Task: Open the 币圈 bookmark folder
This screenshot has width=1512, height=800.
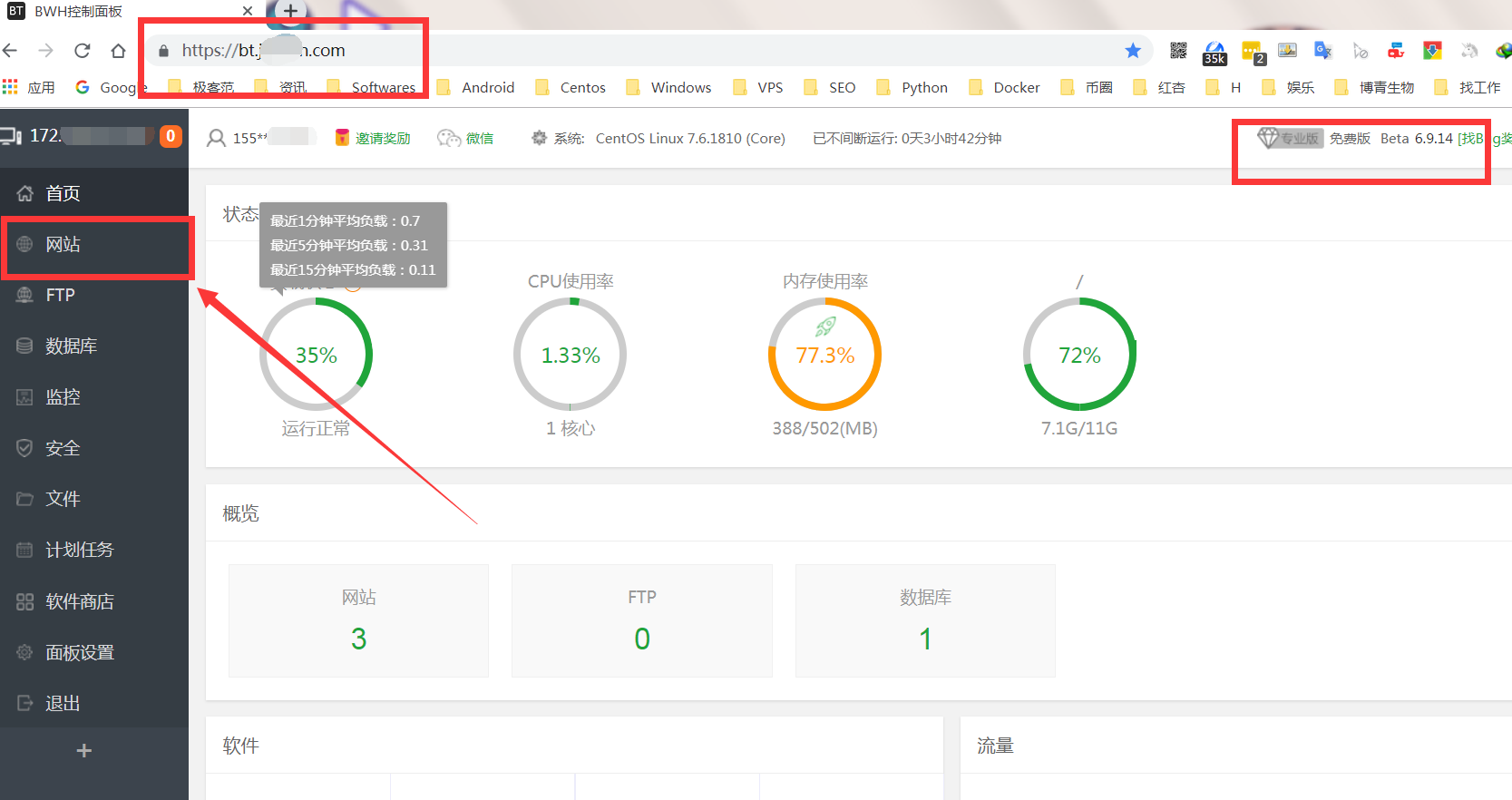Action: coord(1087,87)
